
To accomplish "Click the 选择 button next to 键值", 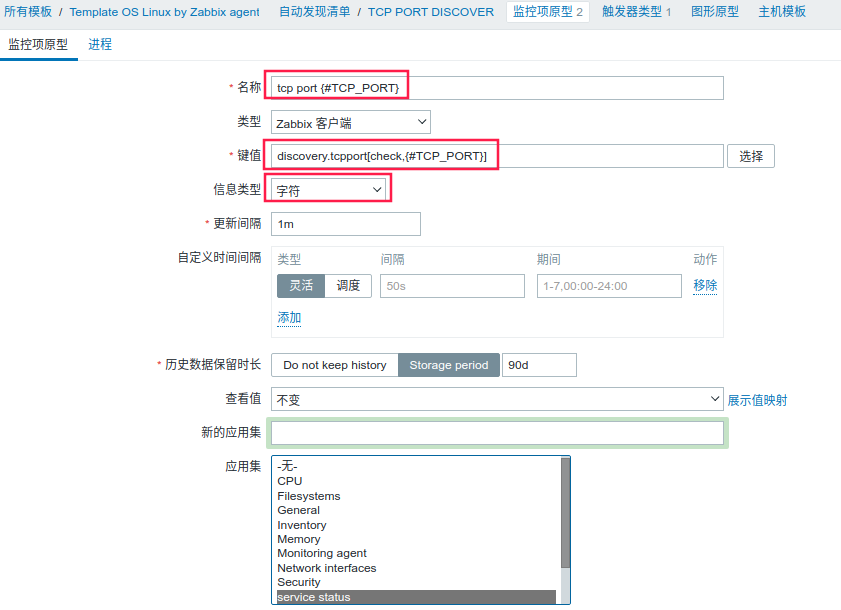I will (750, 155).
